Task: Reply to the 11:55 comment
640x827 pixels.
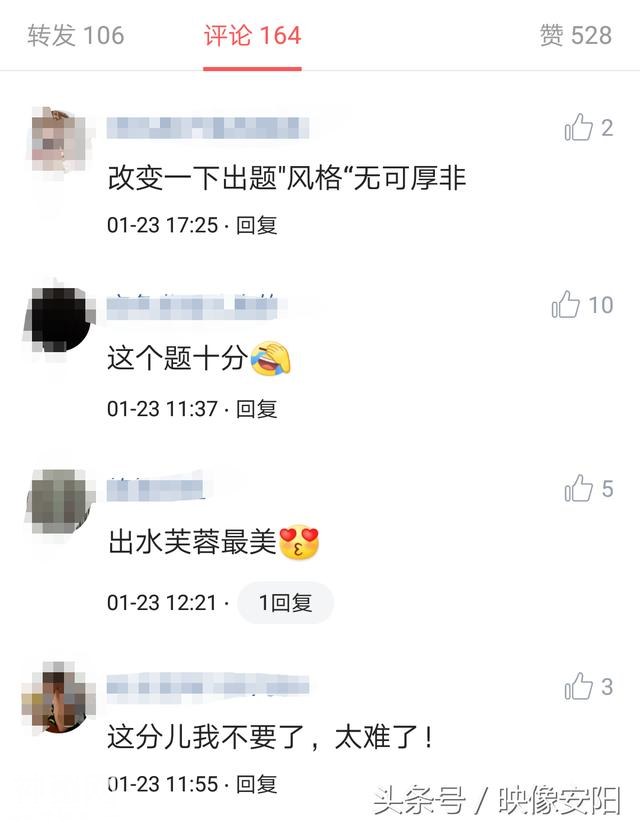Action: click(256, 784)
